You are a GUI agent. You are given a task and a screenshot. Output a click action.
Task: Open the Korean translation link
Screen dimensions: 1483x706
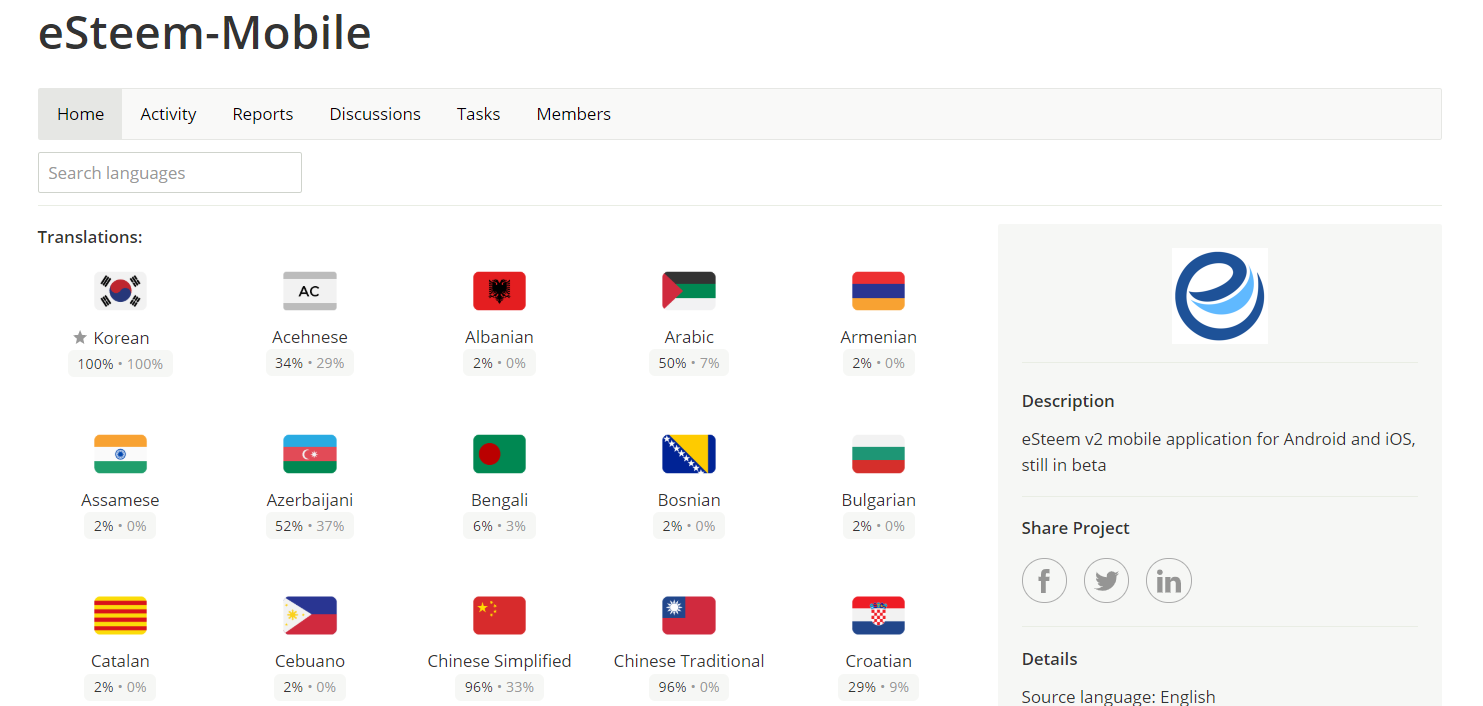tap(121, 338)
